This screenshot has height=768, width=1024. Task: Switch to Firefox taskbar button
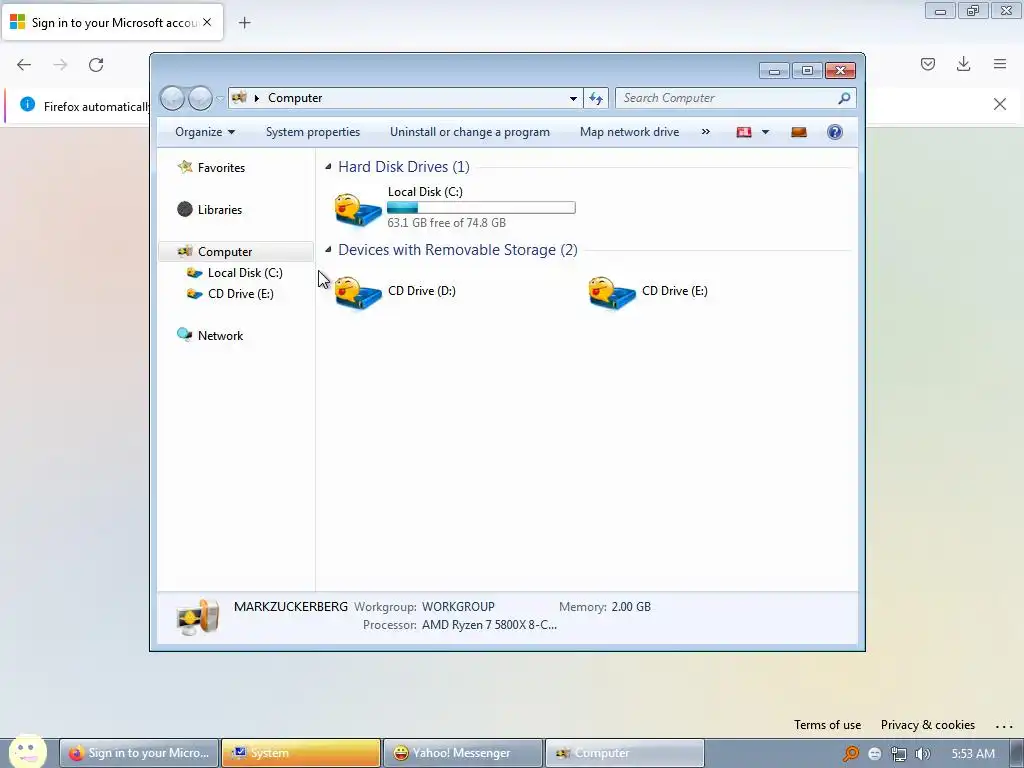pyautogui.click(x=138, y=753)
